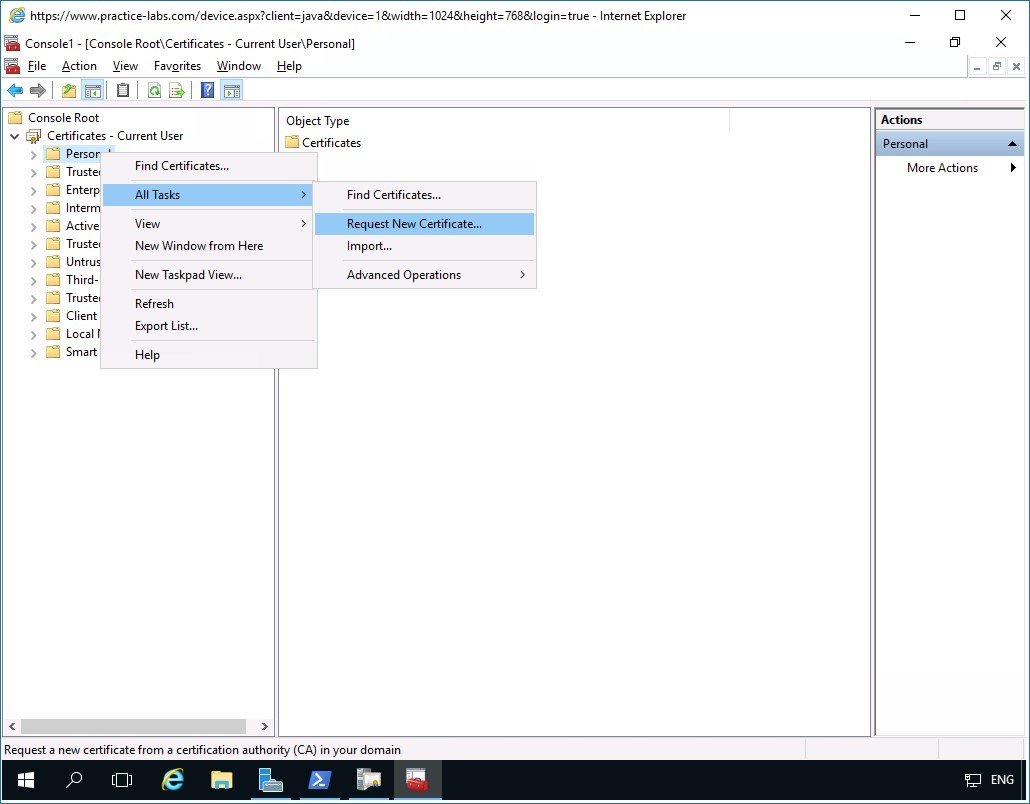Open the View context submenu entry
The height and width of the screenshot is (804, 1030).
tap(208, 224)
